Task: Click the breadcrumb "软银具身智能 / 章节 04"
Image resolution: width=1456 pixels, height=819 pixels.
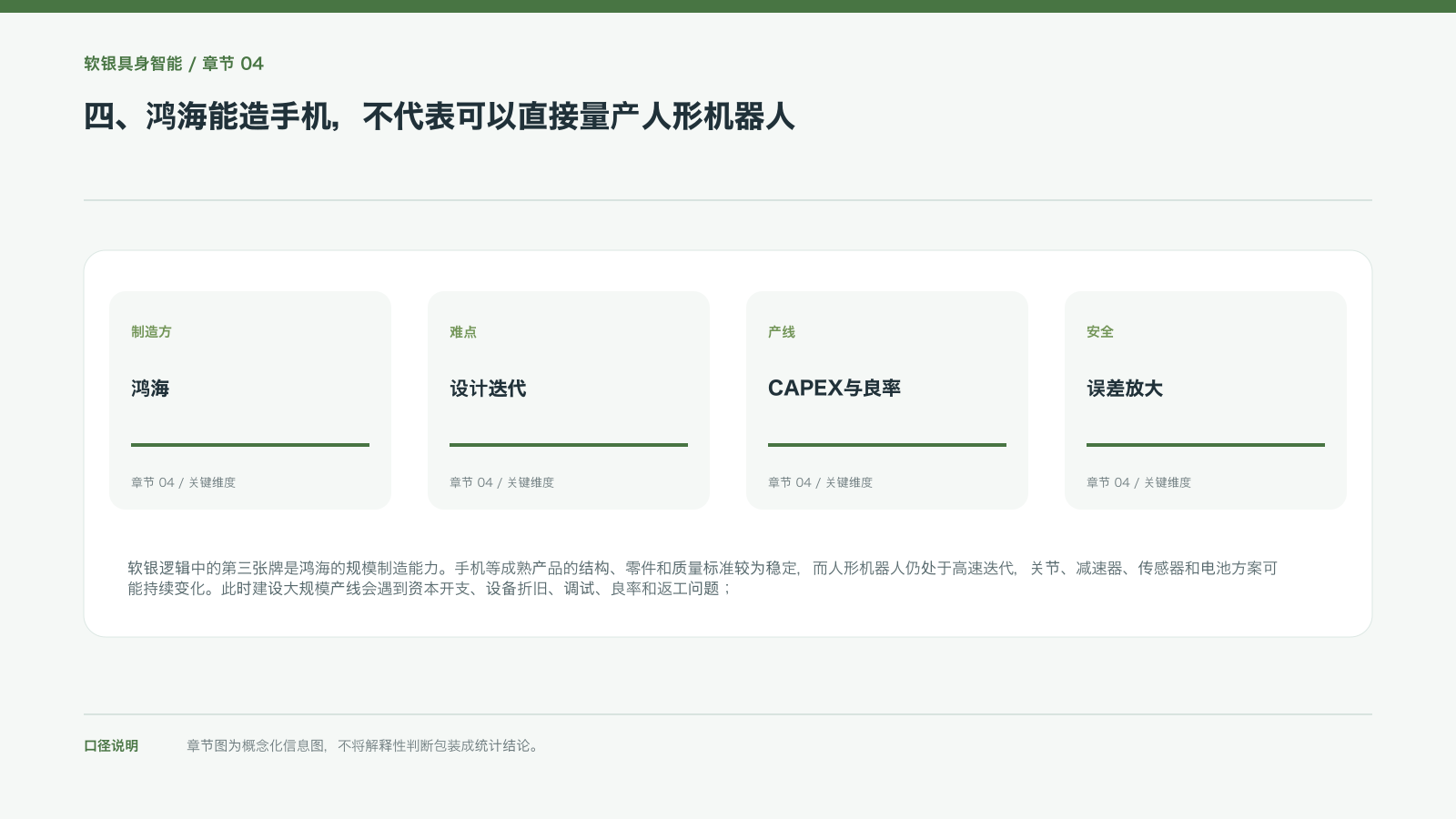Action: coord(174,64)
